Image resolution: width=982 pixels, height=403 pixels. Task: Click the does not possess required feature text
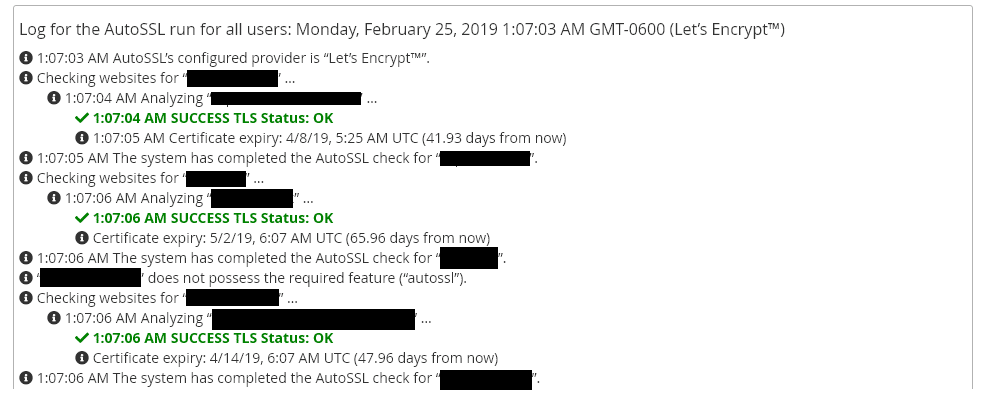point(307,278)
